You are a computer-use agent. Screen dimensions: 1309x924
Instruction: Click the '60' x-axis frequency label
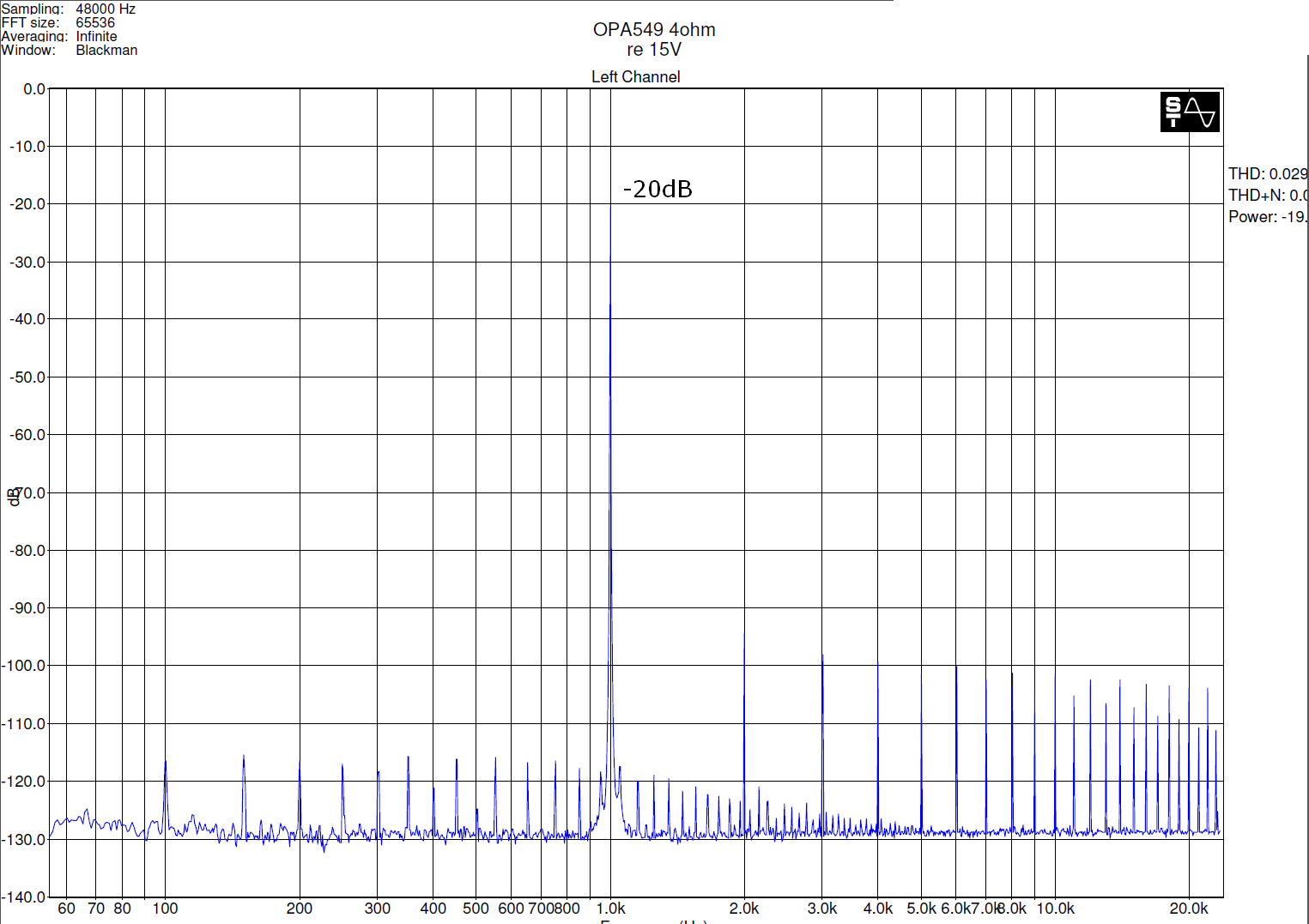point(67,909)
